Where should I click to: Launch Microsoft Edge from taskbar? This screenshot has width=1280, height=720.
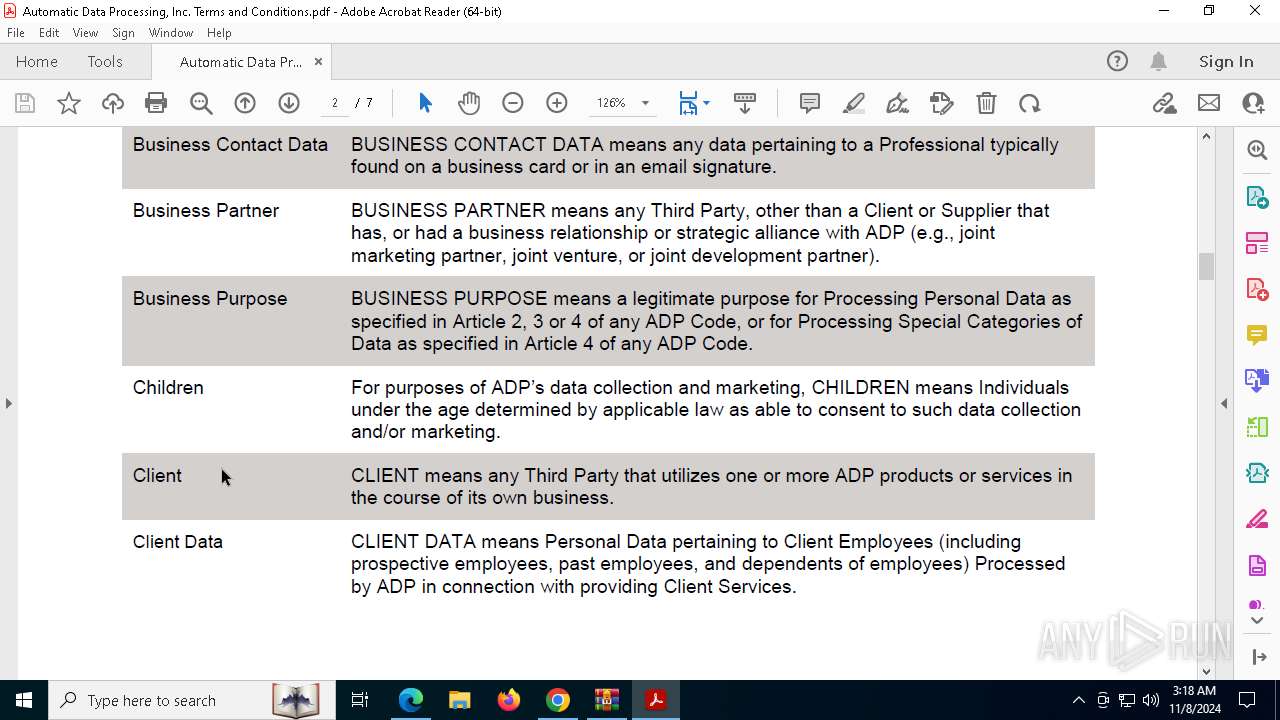tap(411, 700)
